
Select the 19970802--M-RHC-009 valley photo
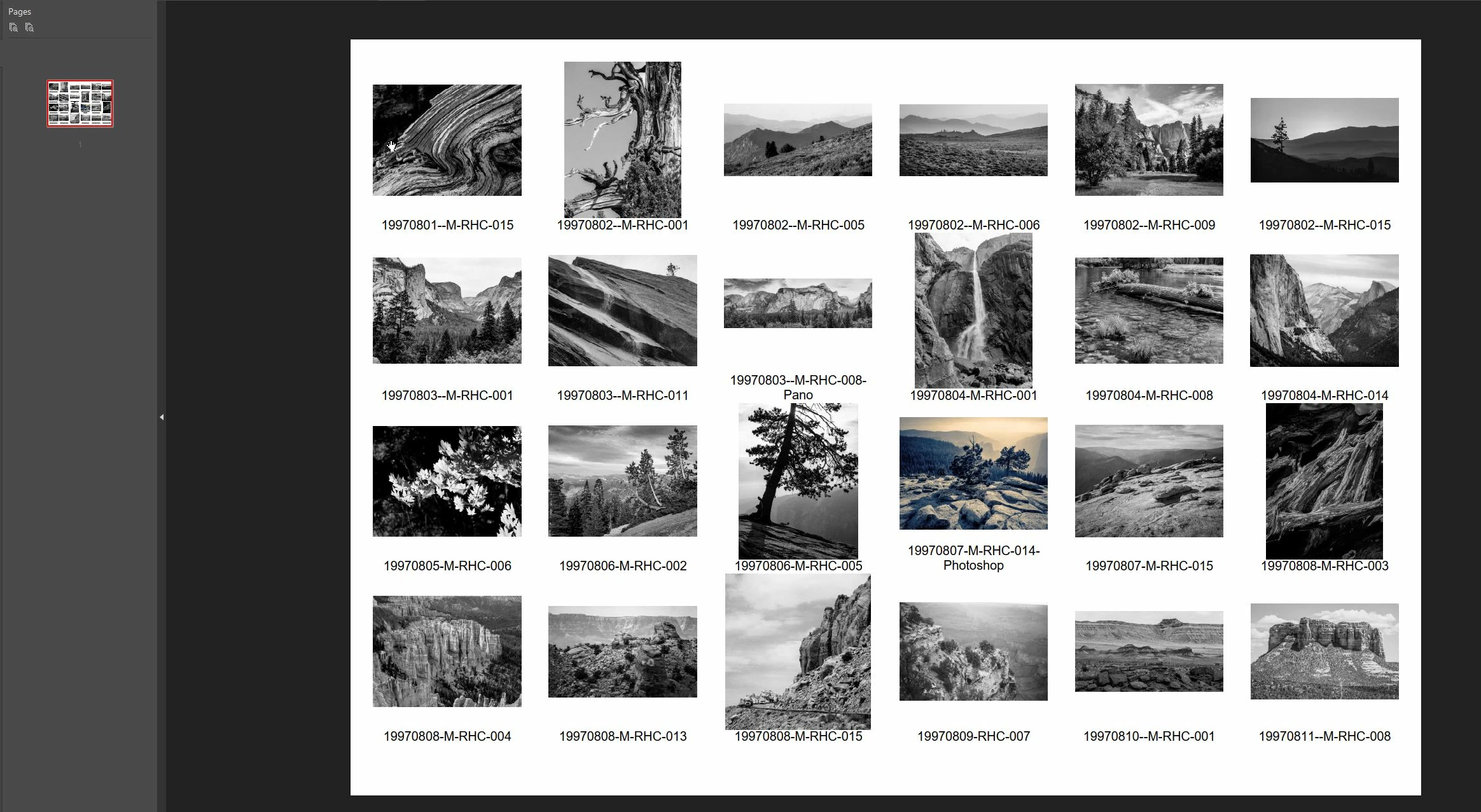point(1149,140)
